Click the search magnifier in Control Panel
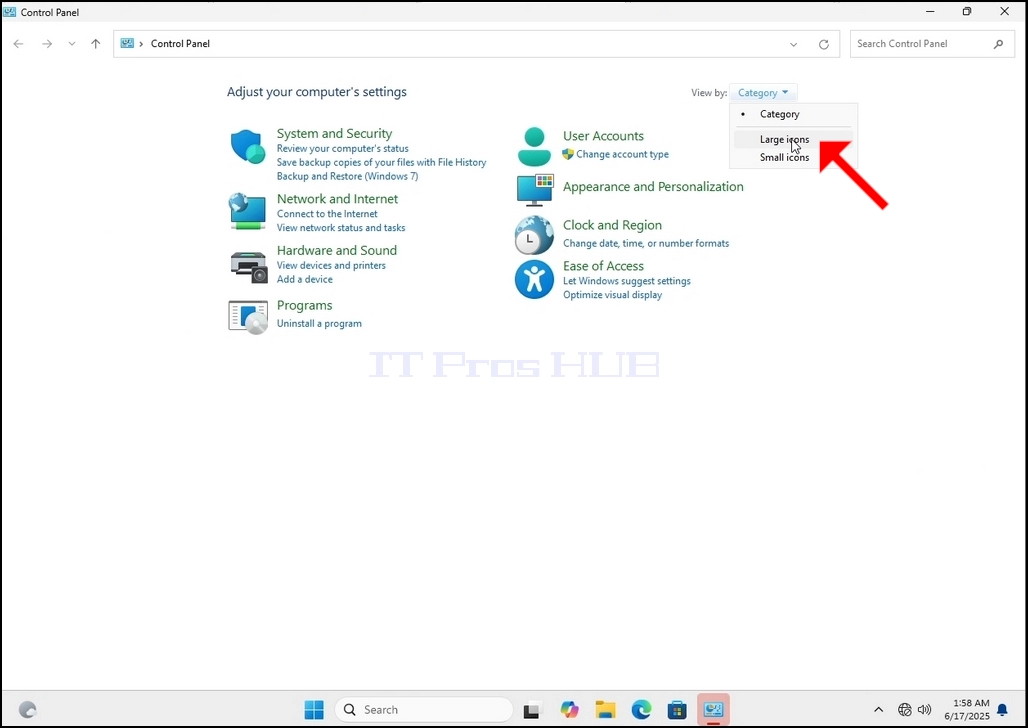This screenshot has height=728, width=1028. (x=998, y=44)
